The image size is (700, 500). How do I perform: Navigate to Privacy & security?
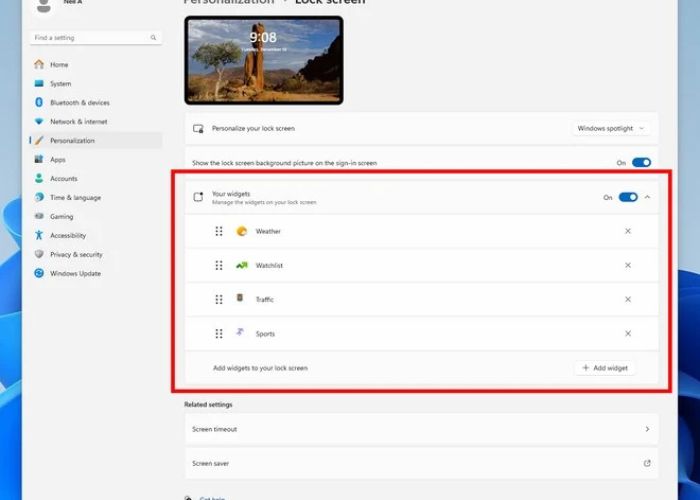[76, 254]
